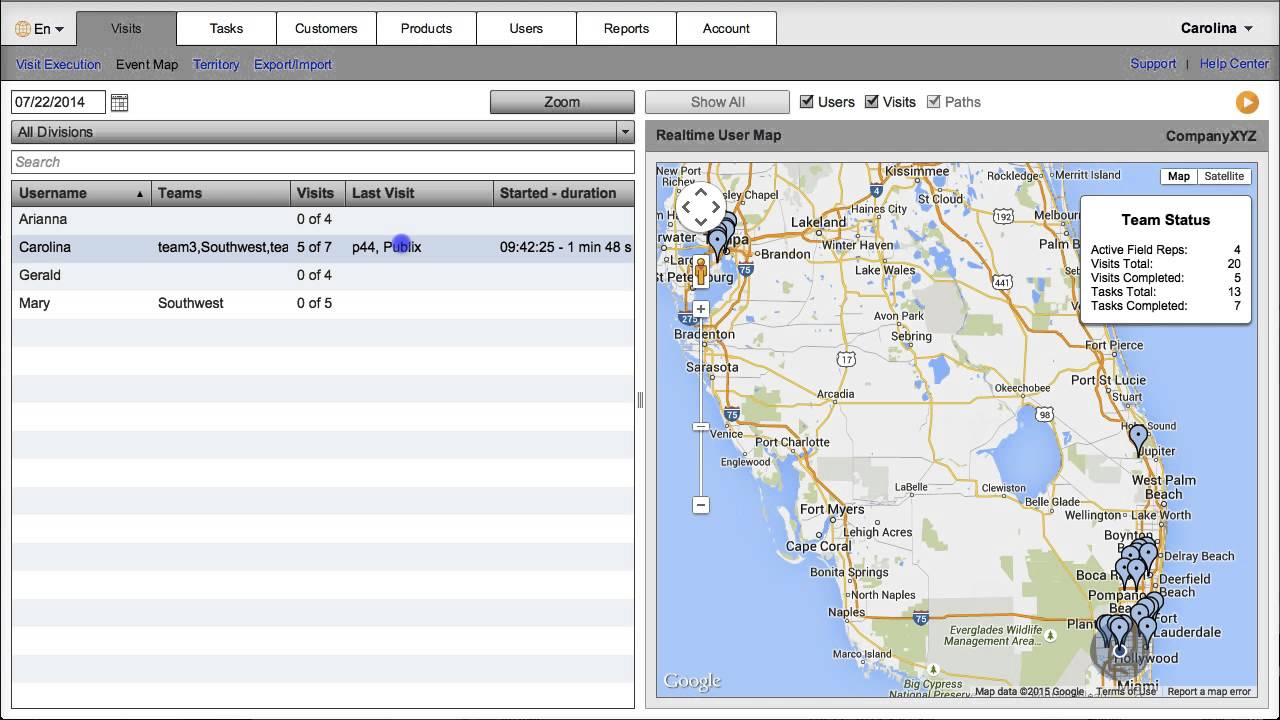Switch to the Reports tab

[626, 28]
